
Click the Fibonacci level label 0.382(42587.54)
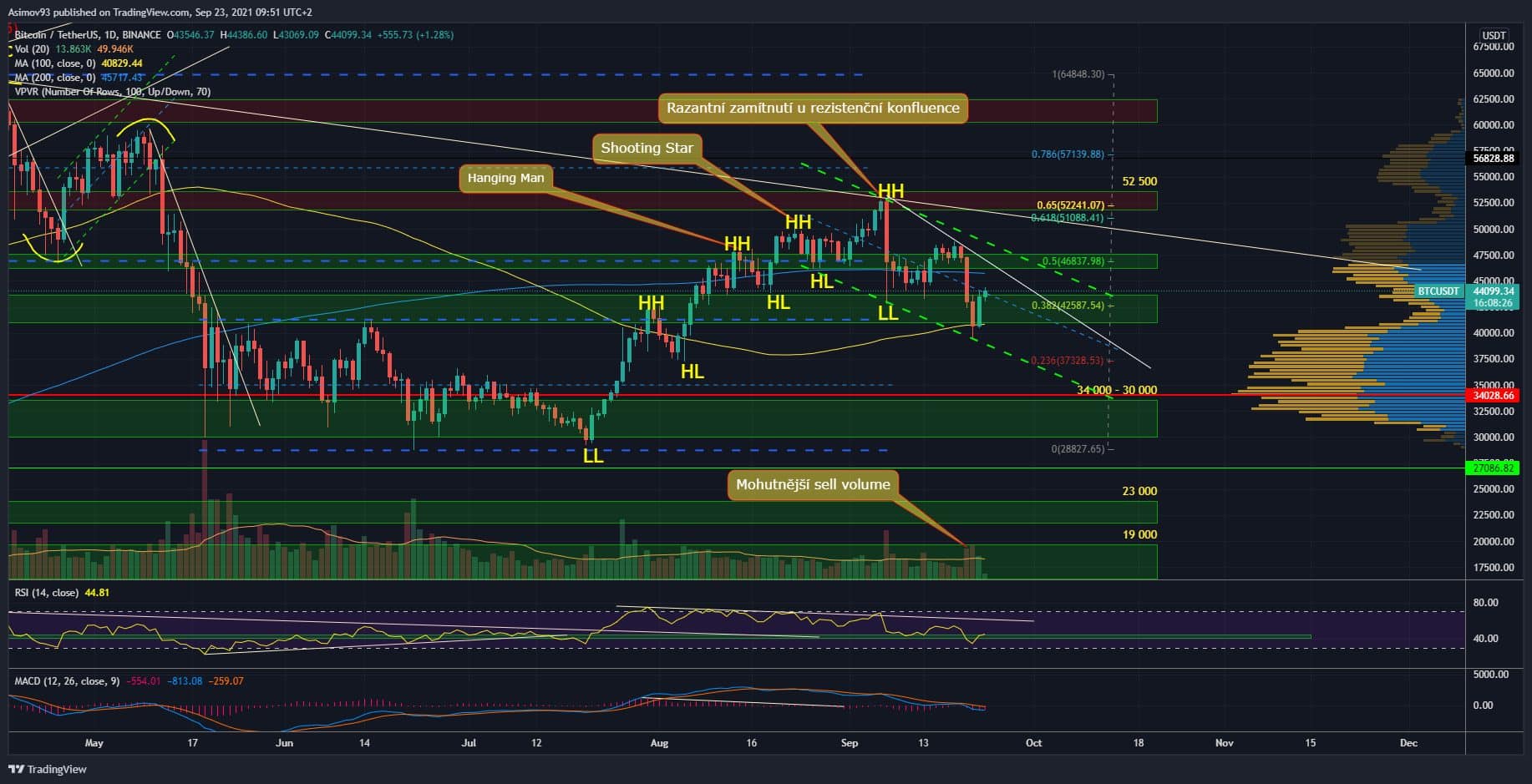(1068, 306)
